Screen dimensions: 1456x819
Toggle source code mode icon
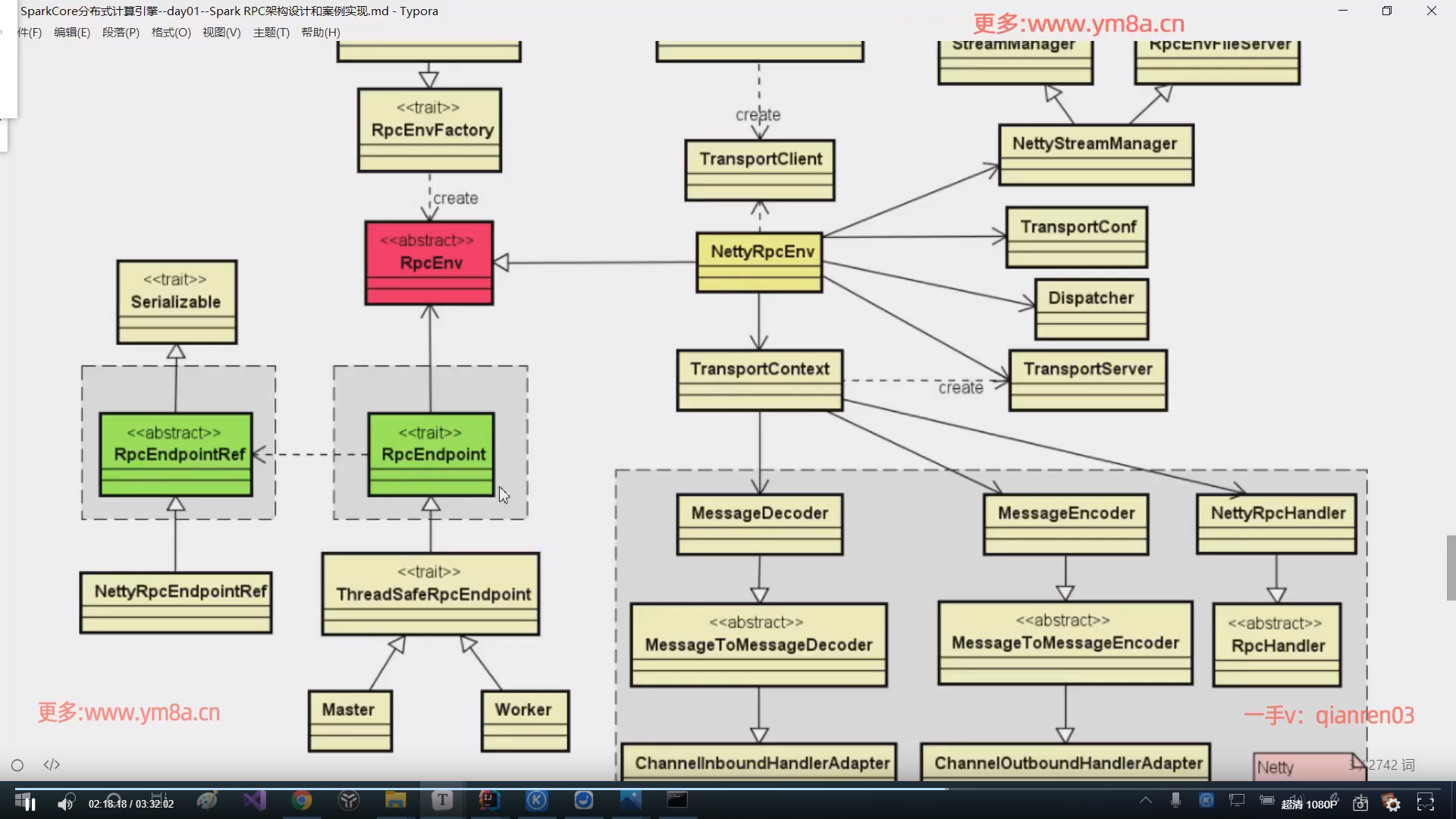(52, 764)
